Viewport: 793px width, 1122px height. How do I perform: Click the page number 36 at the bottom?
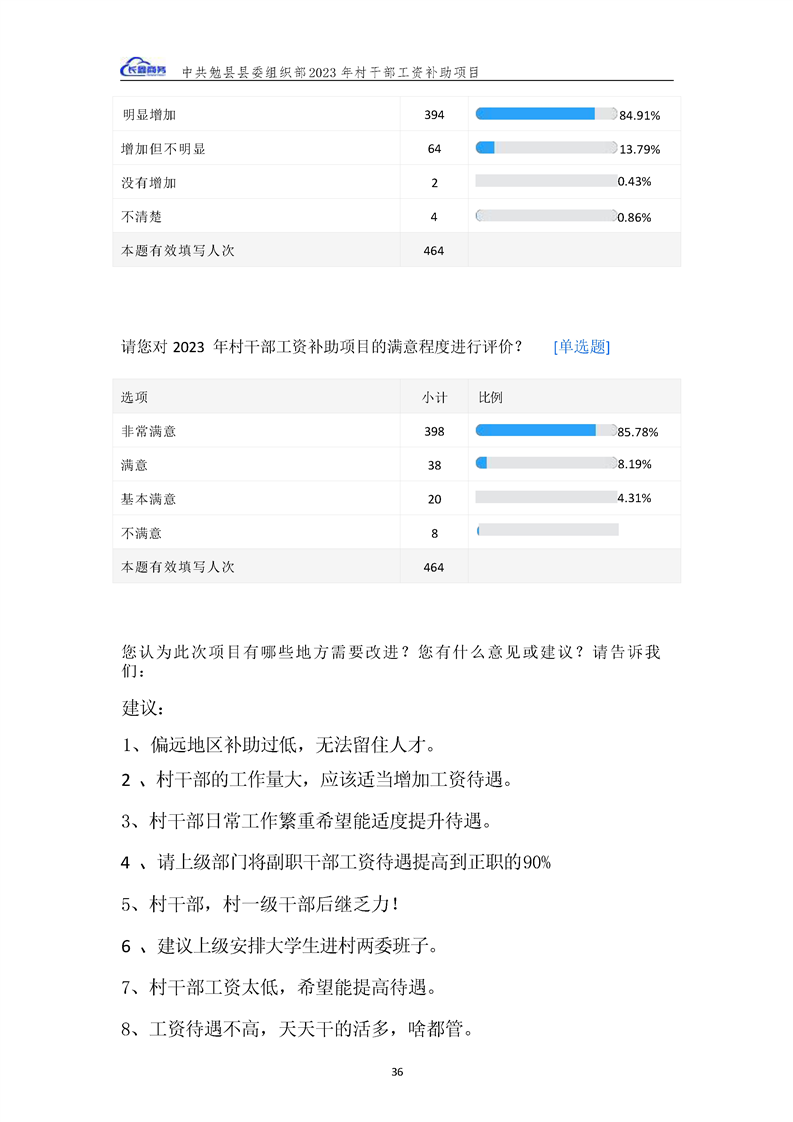click(397, 1072)
